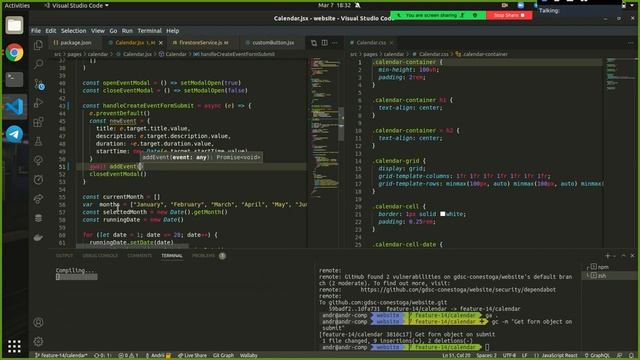Open the Explorer view in activity bar
Viewport: 640px width, 360px height.
[38, 45]
